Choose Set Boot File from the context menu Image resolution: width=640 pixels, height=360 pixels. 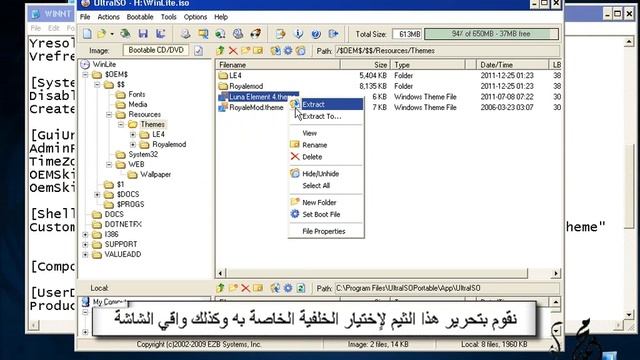tap(326, 214)
